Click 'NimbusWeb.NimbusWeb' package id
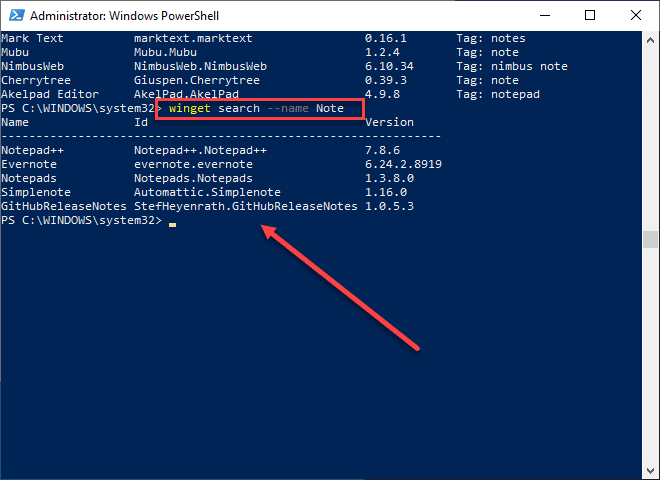This screenshot has height=480, width=660. tap(200, 66)
